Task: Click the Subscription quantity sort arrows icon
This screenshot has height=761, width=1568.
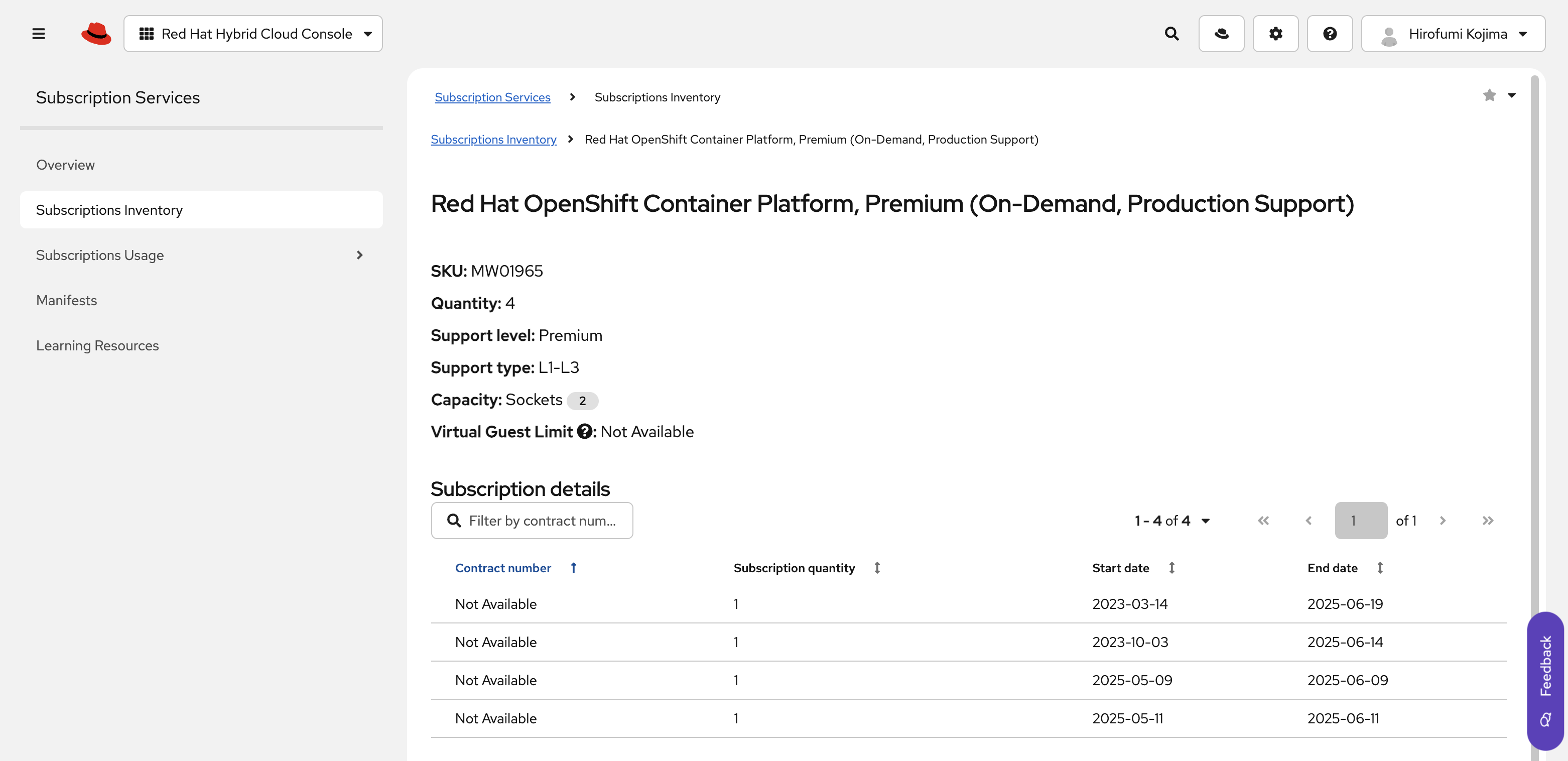Action: click(x=876, y=568)
